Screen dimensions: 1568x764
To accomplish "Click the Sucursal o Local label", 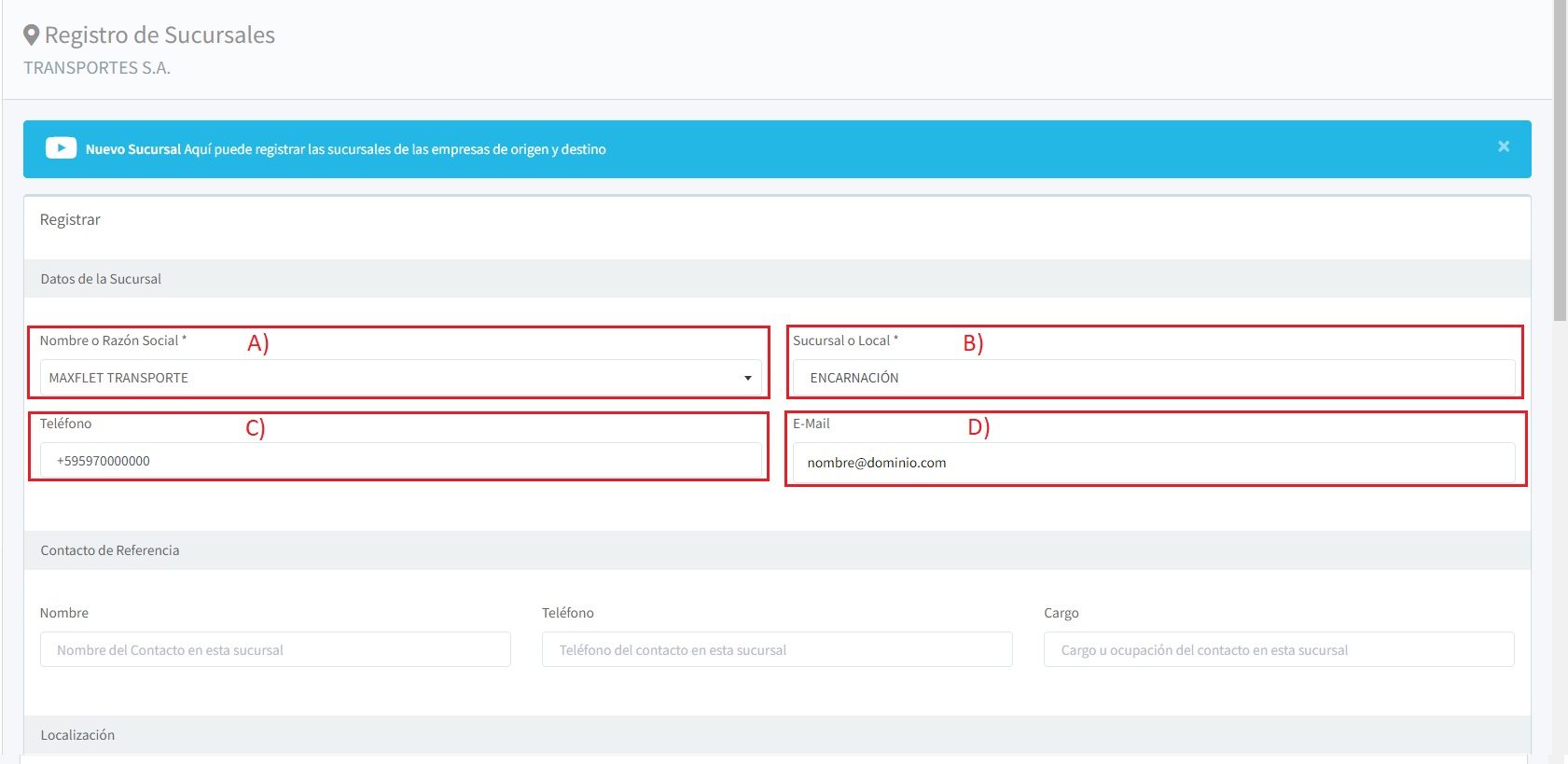I will (844, 340).
